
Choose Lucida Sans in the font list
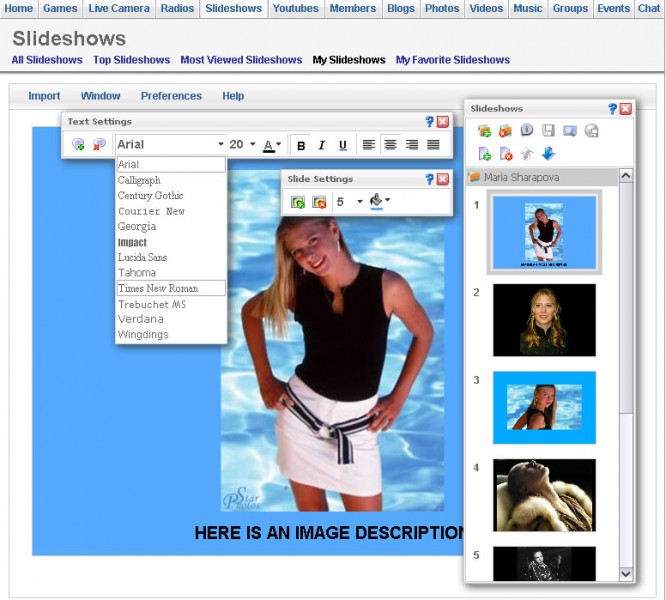pos(171,257)
